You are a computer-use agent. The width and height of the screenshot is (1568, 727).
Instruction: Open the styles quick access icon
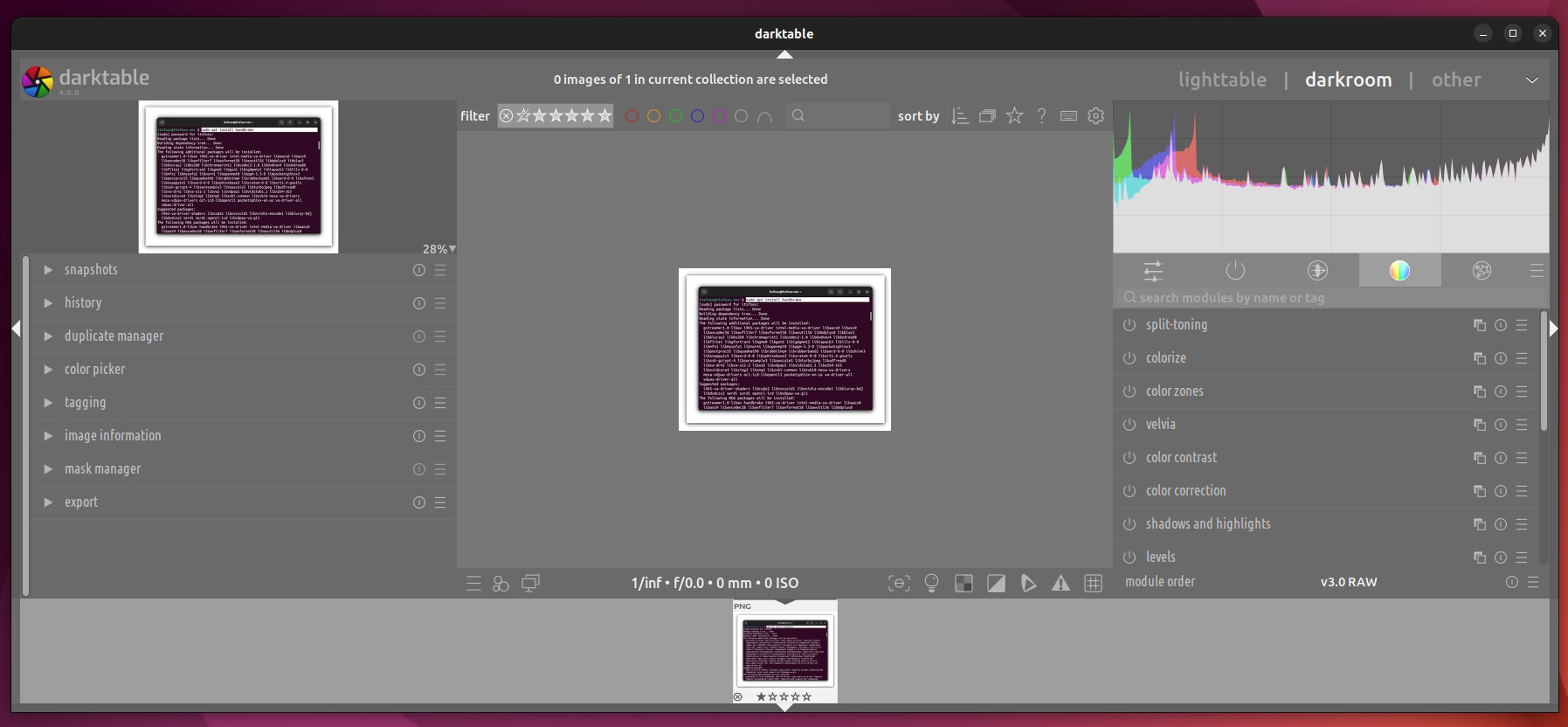click(501, 584)
